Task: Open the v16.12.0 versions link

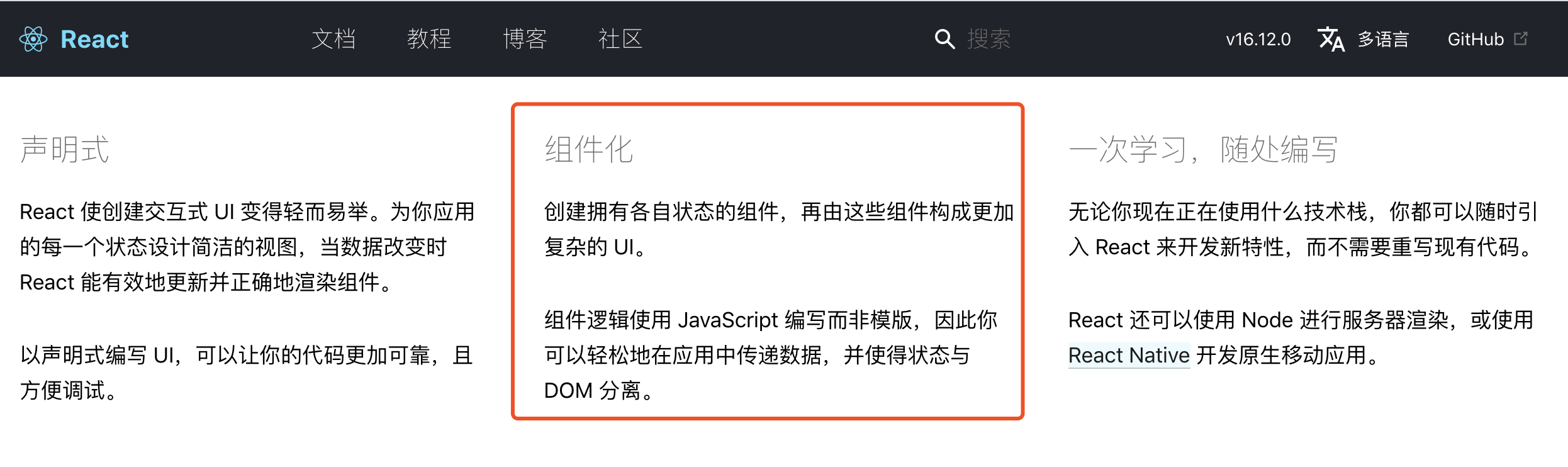Action: [x=1258, y=40]
